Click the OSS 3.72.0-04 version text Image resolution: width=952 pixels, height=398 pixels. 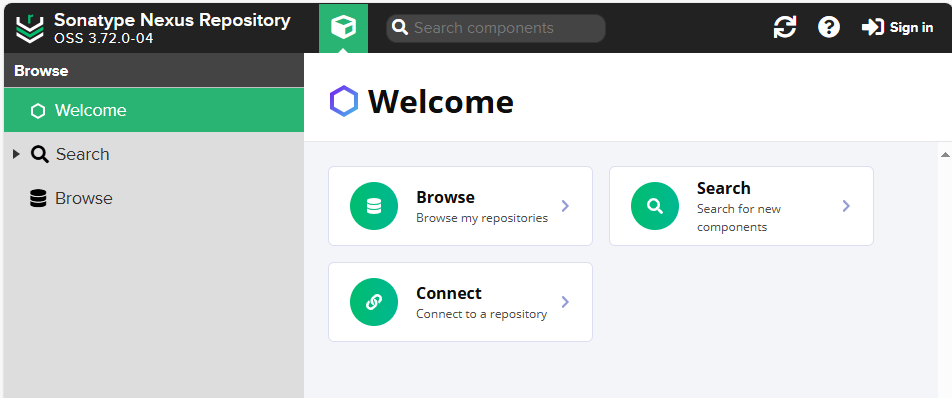104,39
